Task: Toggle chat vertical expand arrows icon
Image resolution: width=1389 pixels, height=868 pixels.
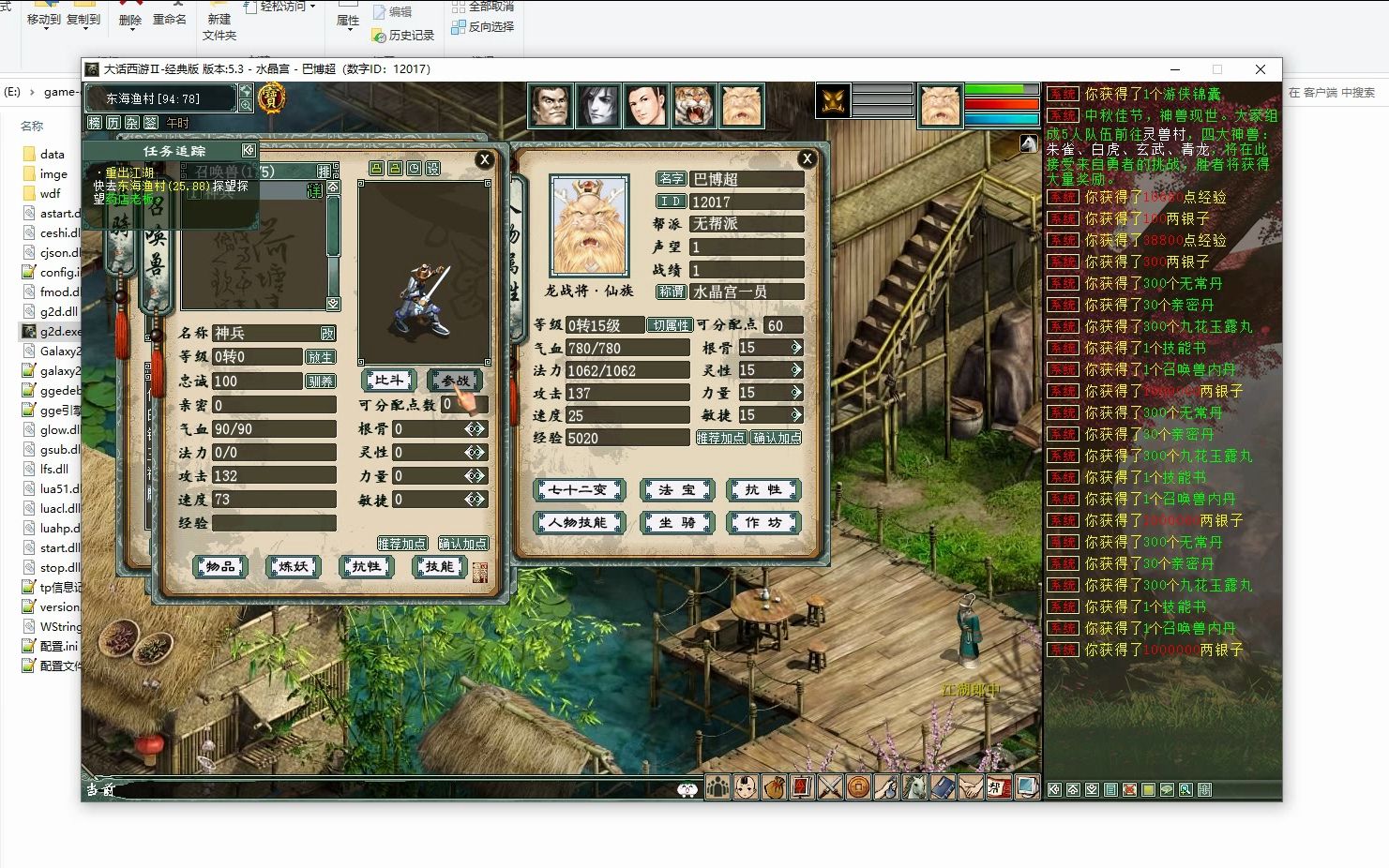Action: click(x=1204, y=790)
